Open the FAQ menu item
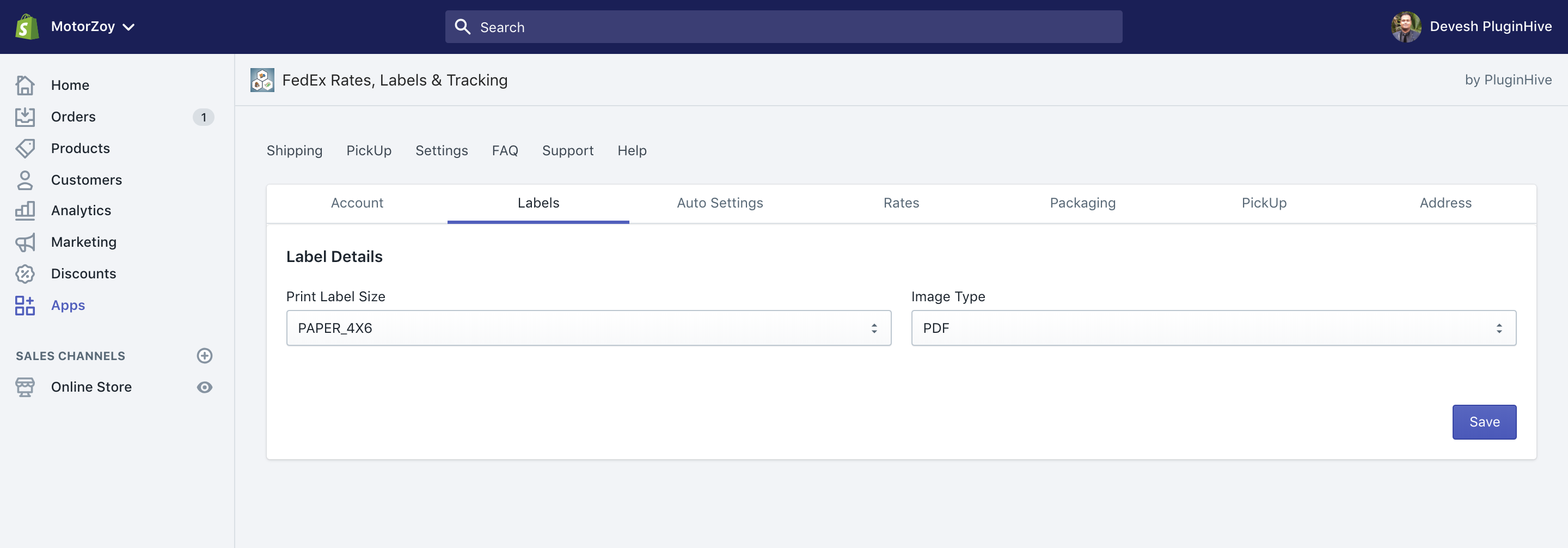The width and height of the screenshot is (1568, 548). point(505,150)
